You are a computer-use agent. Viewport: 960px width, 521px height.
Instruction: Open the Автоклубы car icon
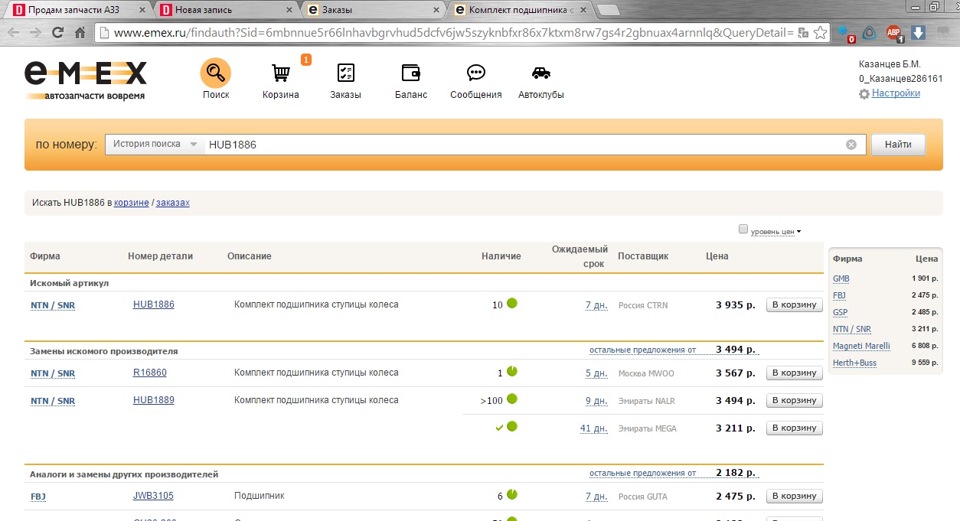pyautogui.click(x=541, y=73)
